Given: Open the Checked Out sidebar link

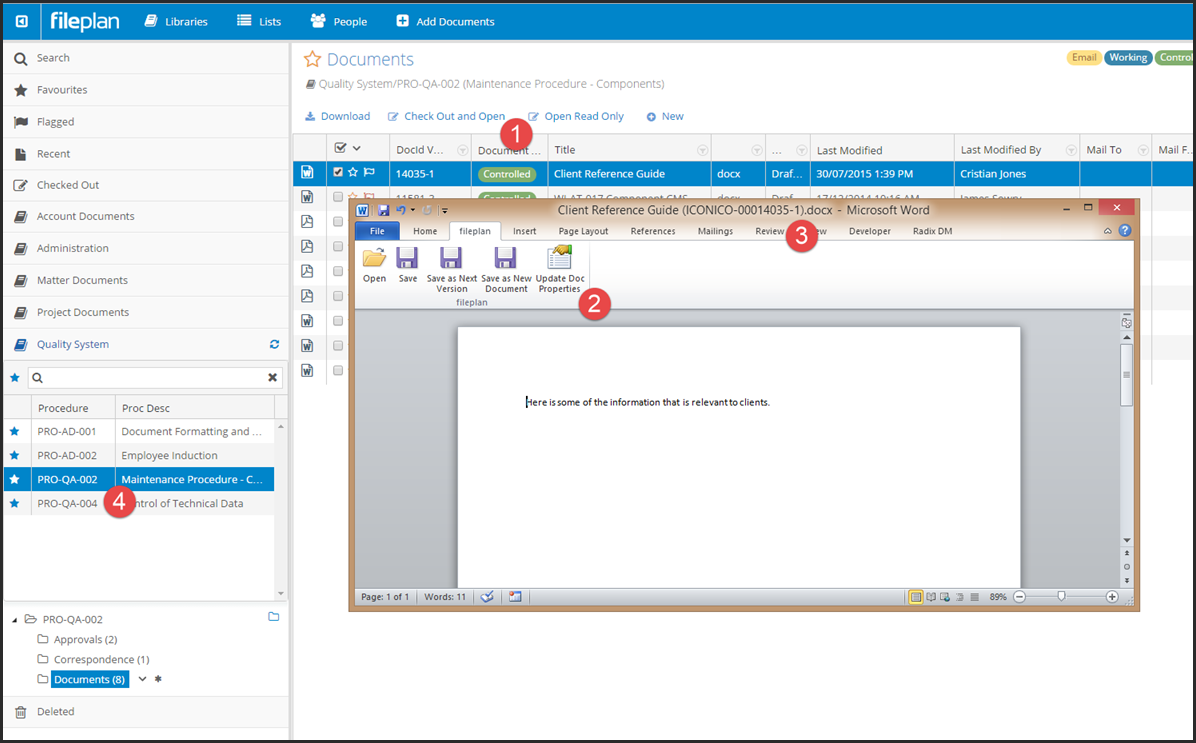Looking at the screenshot, I should [68, 185].
